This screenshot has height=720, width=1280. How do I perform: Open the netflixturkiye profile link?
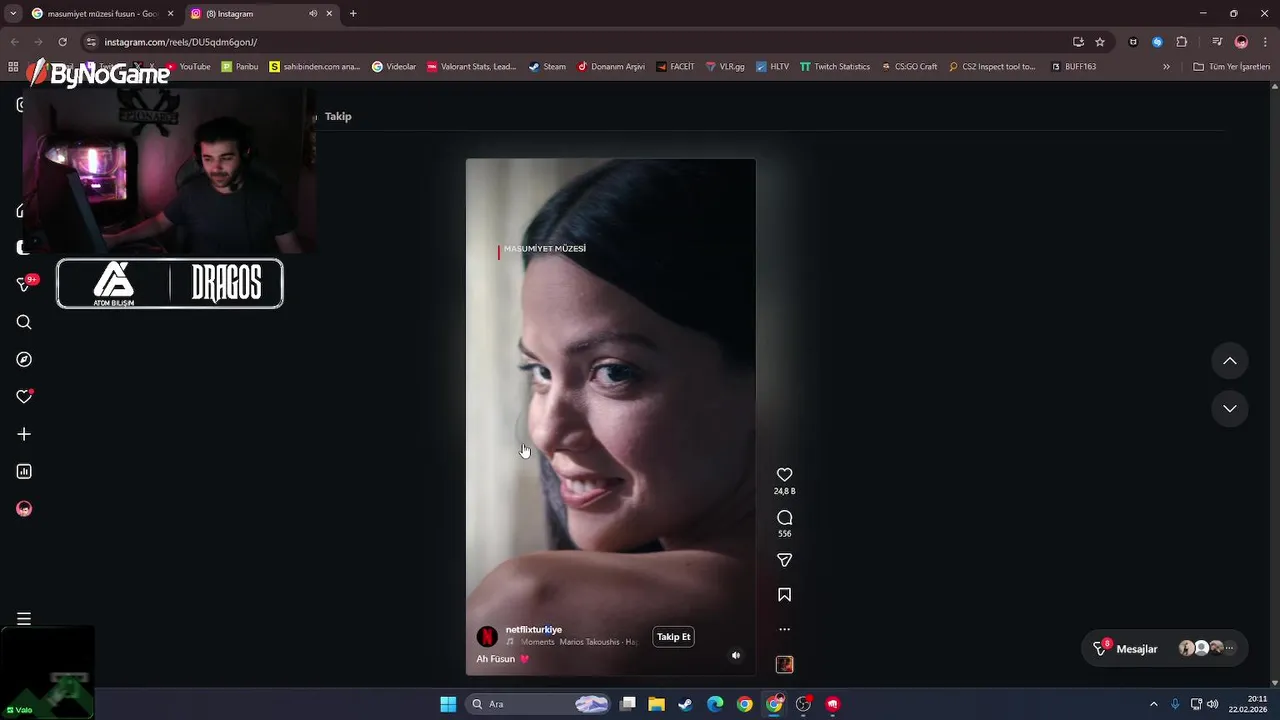pos(533,630)
